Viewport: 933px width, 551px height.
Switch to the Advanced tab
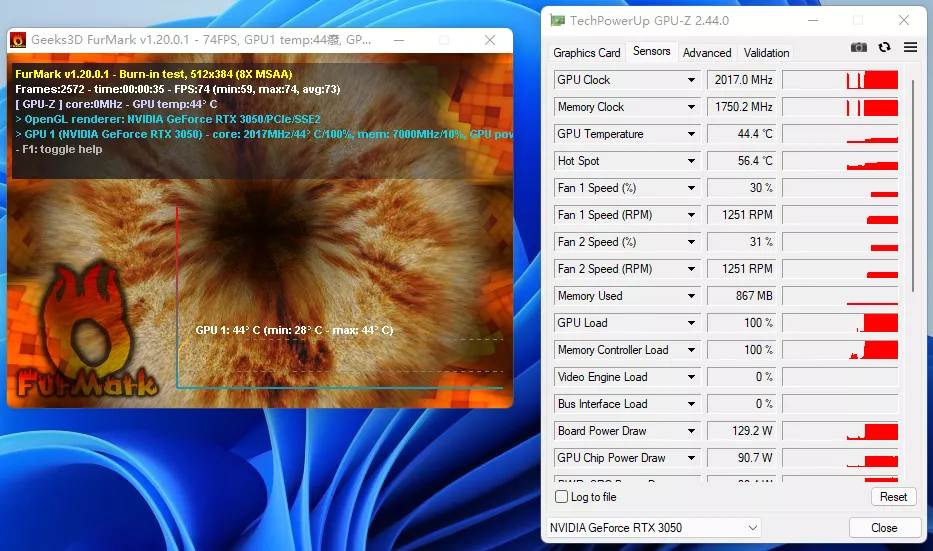[x=707, y=53]
